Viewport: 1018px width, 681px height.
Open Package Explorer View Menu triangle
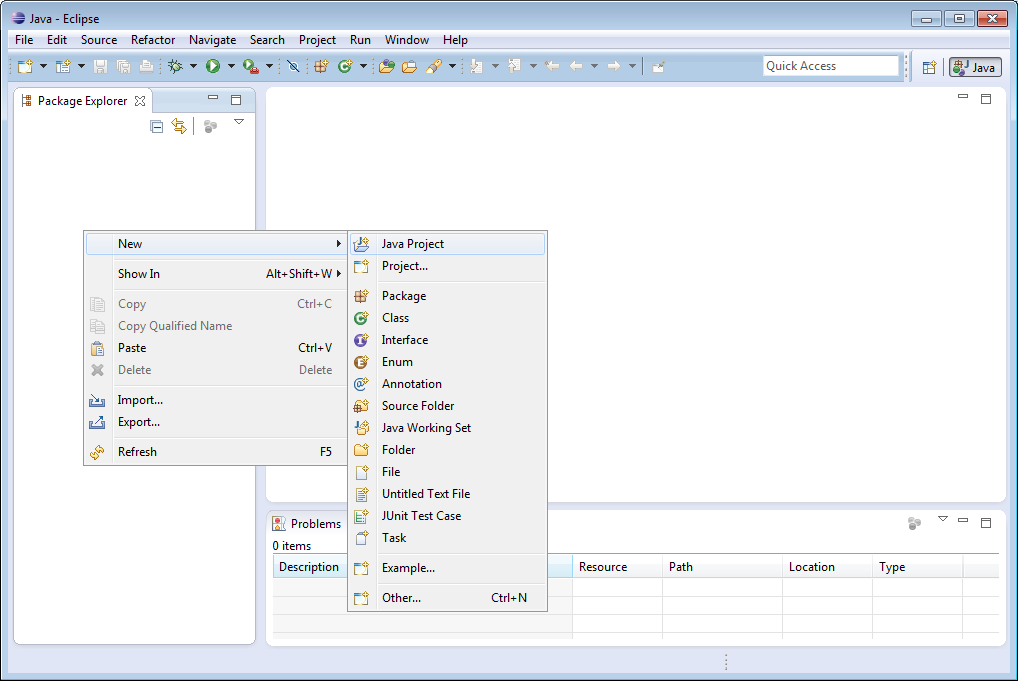[x=239, y=122]
